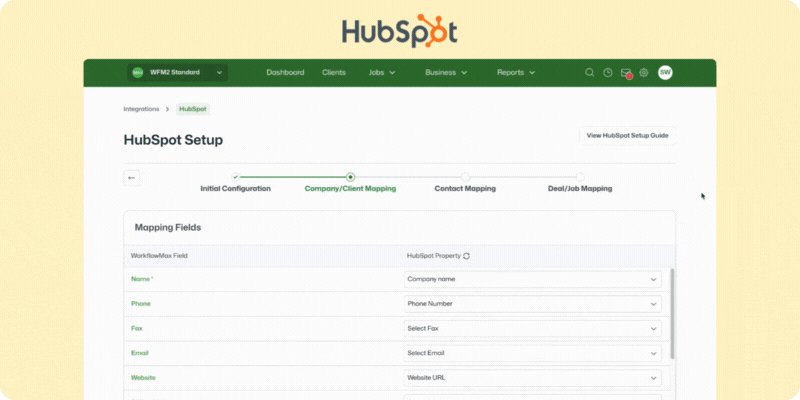Expand the Jobs menu

tap(382, 72)
